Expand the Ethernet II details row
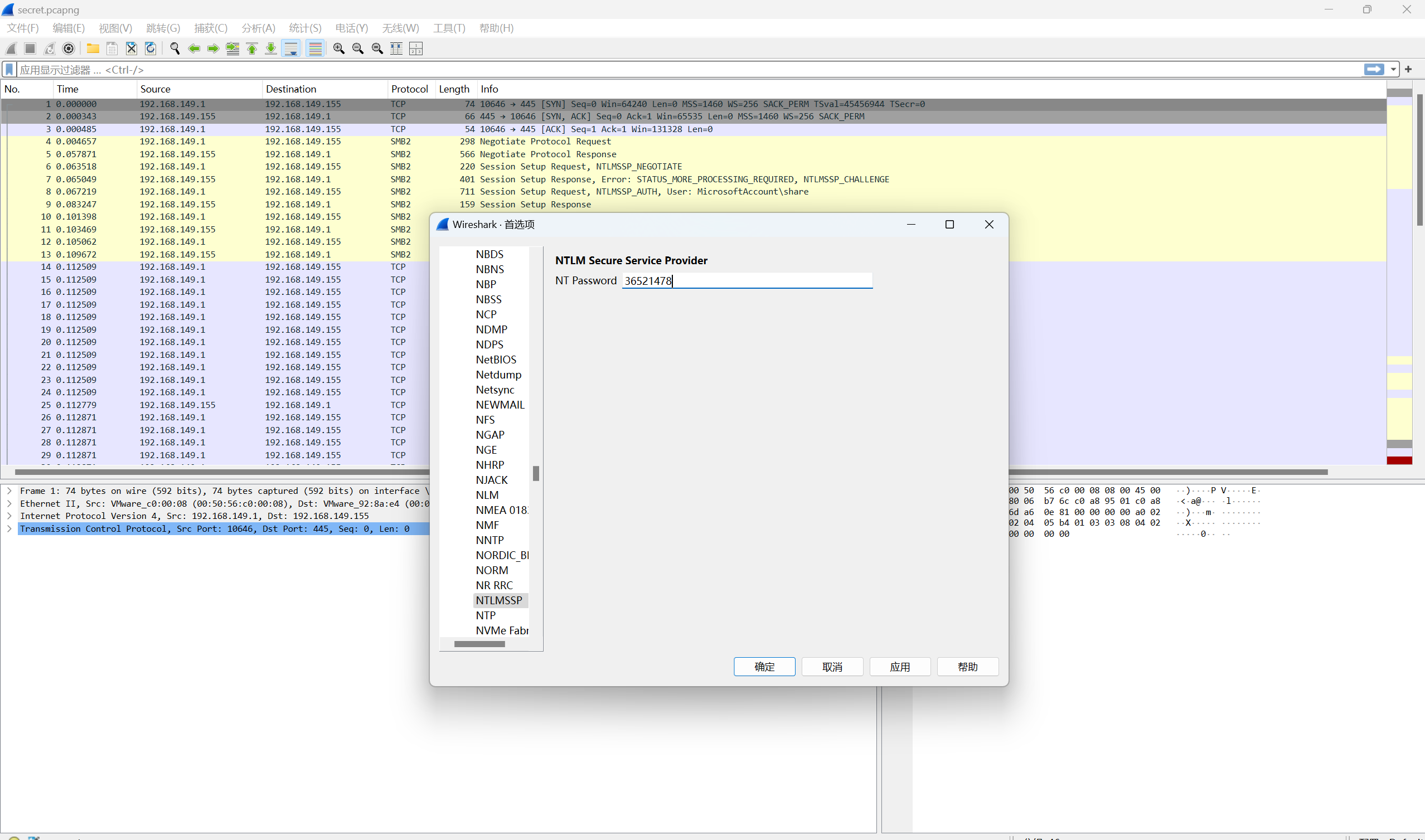 [x=9, y=504]
